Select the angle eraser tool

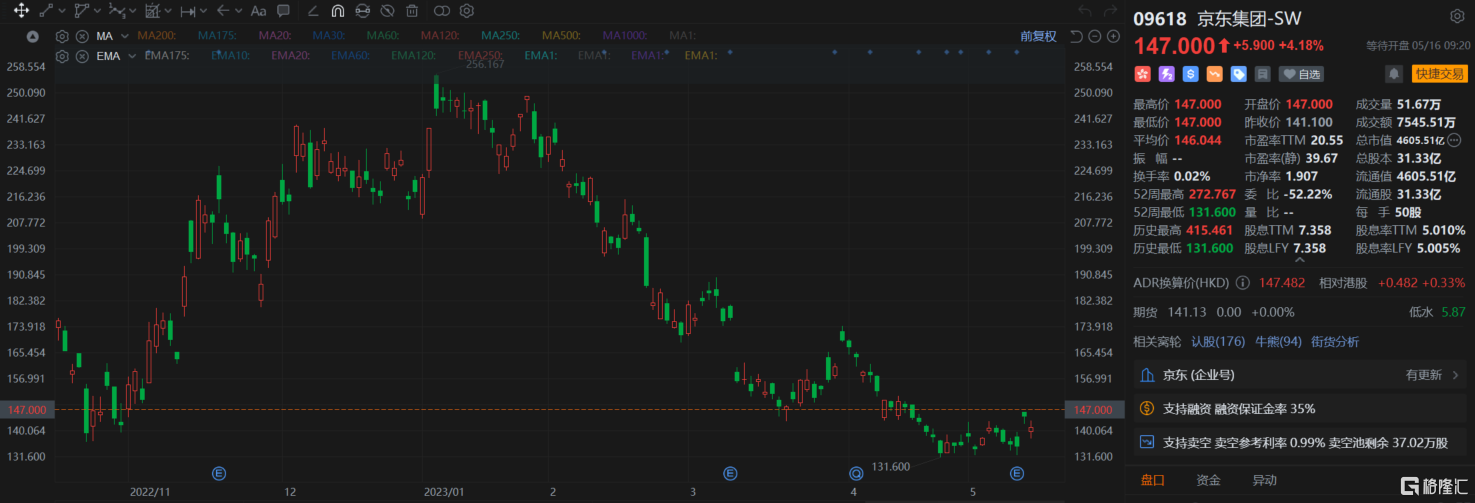(313, 11)
